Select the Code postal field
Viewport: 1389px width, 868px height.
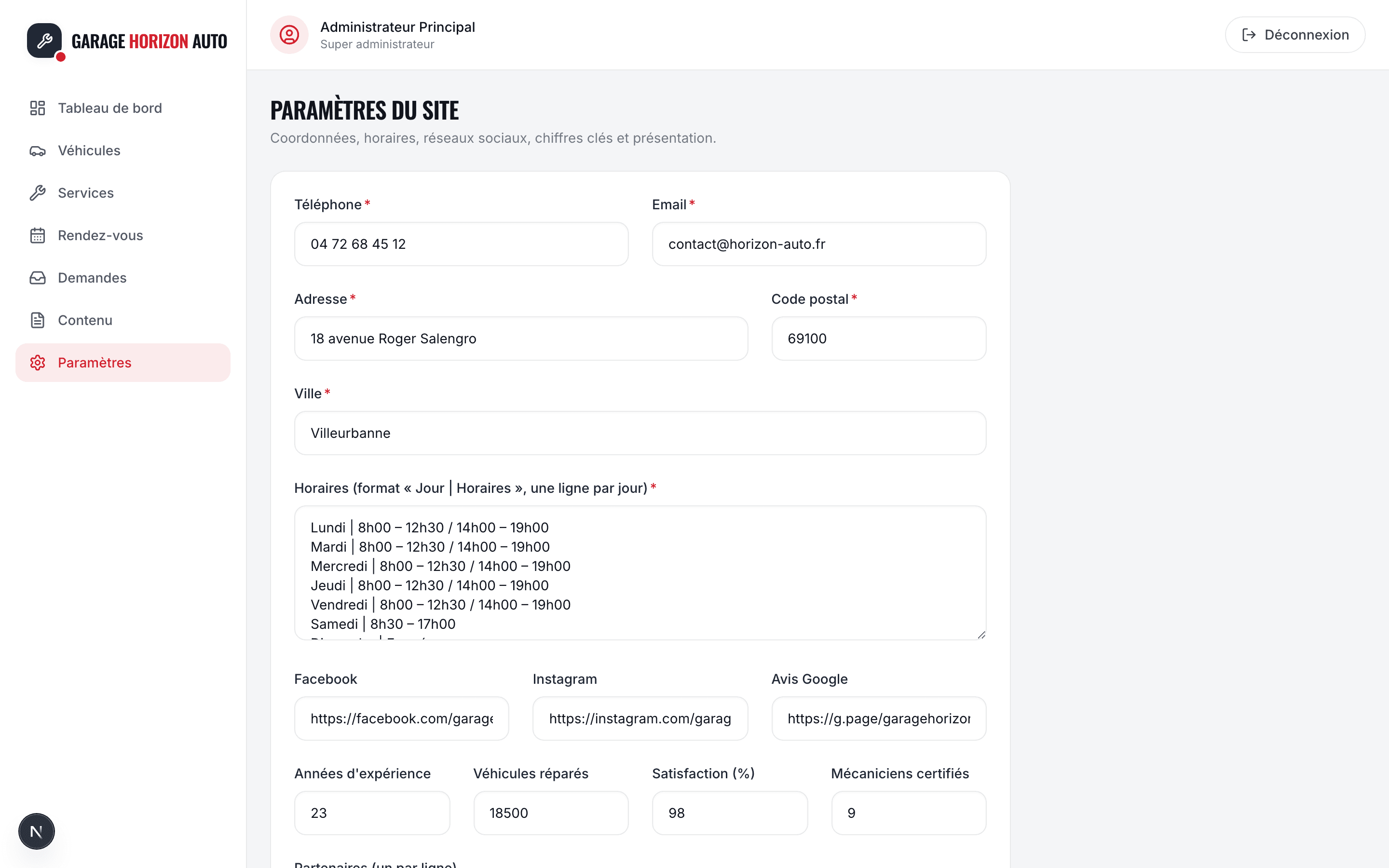pos(879,339)
